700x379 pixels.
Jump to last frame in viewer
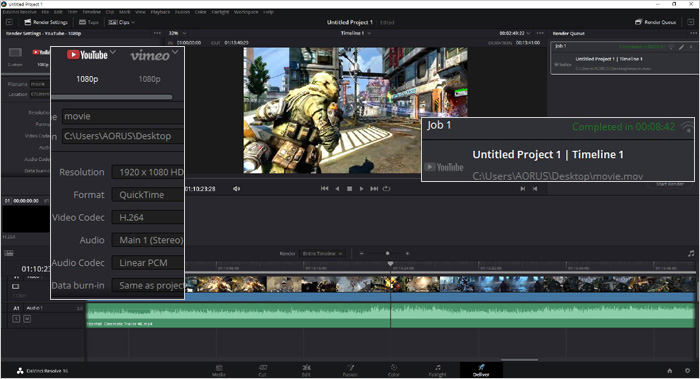click(374, 189)
